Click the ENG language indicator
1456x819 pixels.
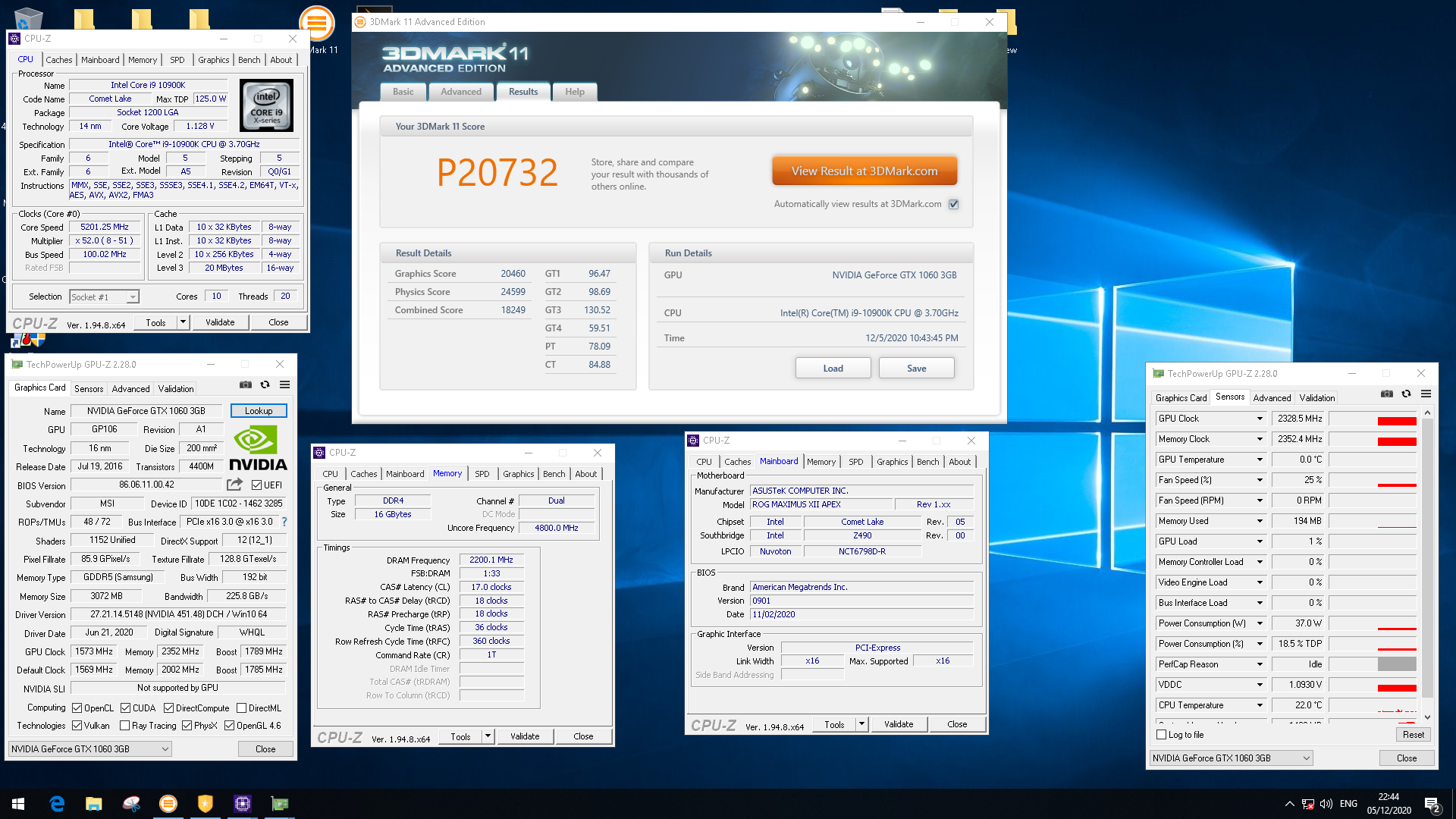(x=1348, y=804)
